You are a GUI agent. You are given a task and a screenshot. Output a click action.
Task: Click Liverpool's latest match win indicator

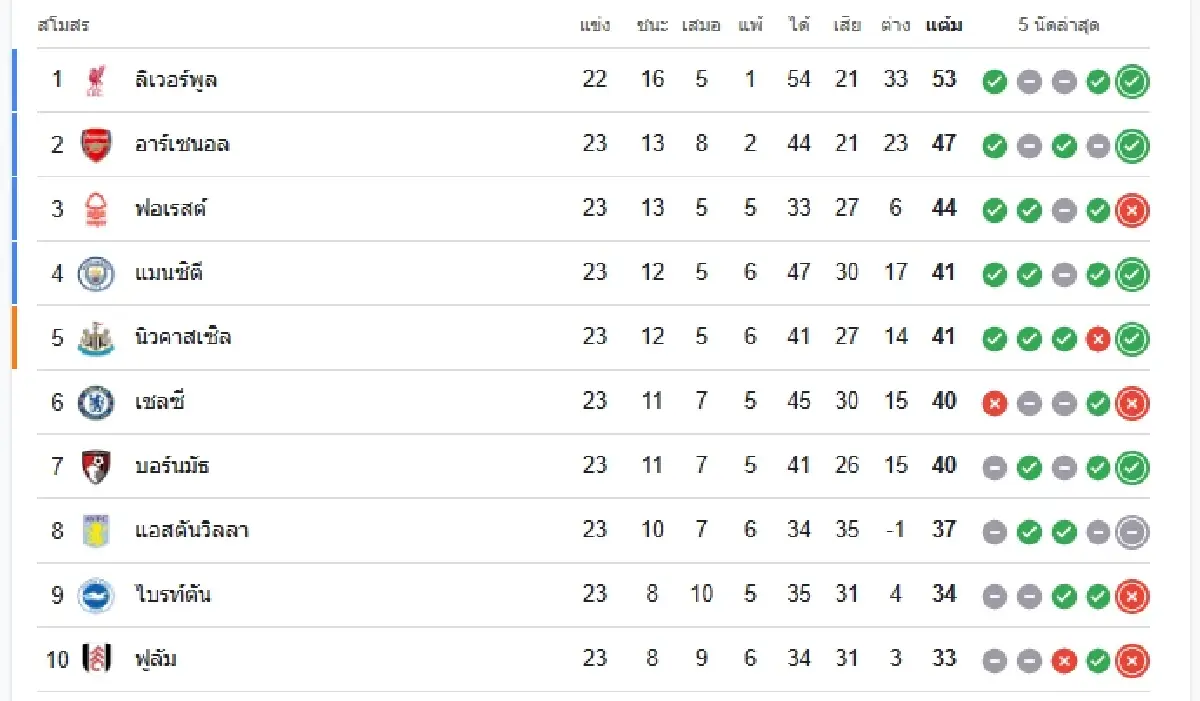1132,81
